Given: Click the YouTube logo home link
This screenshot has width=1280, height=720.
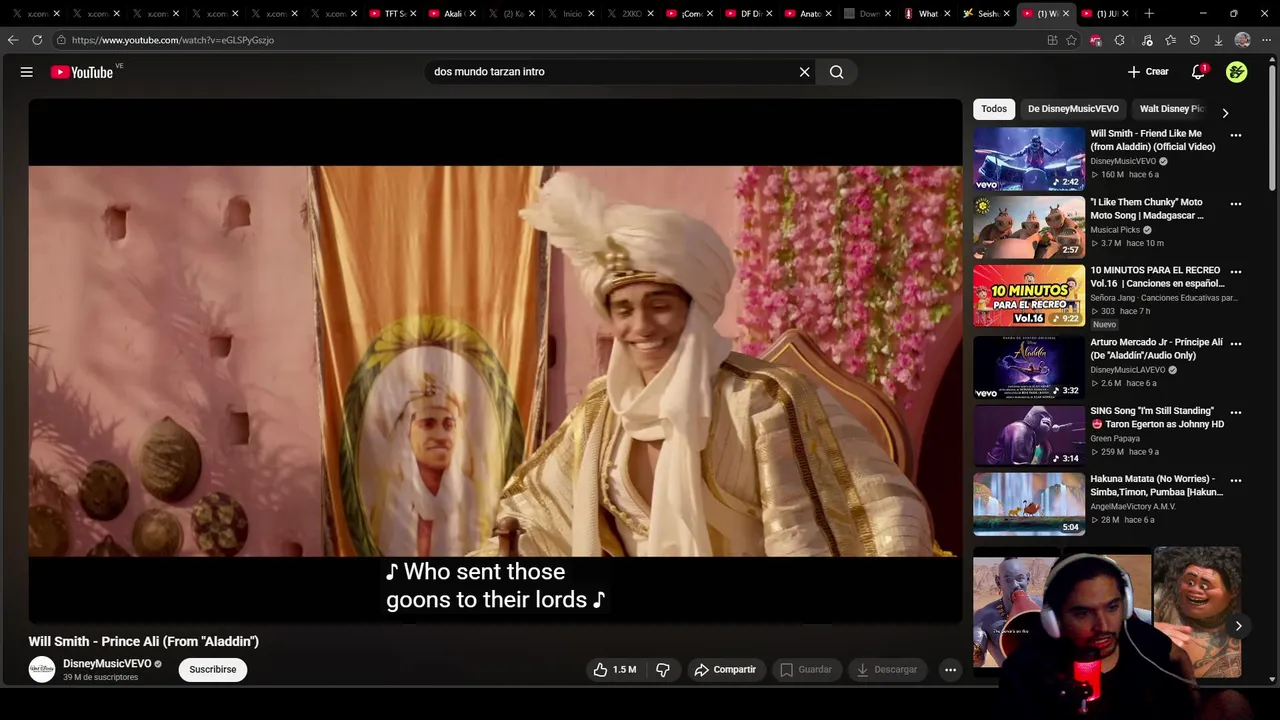Looking at the screenshot, I should (82, 72).
